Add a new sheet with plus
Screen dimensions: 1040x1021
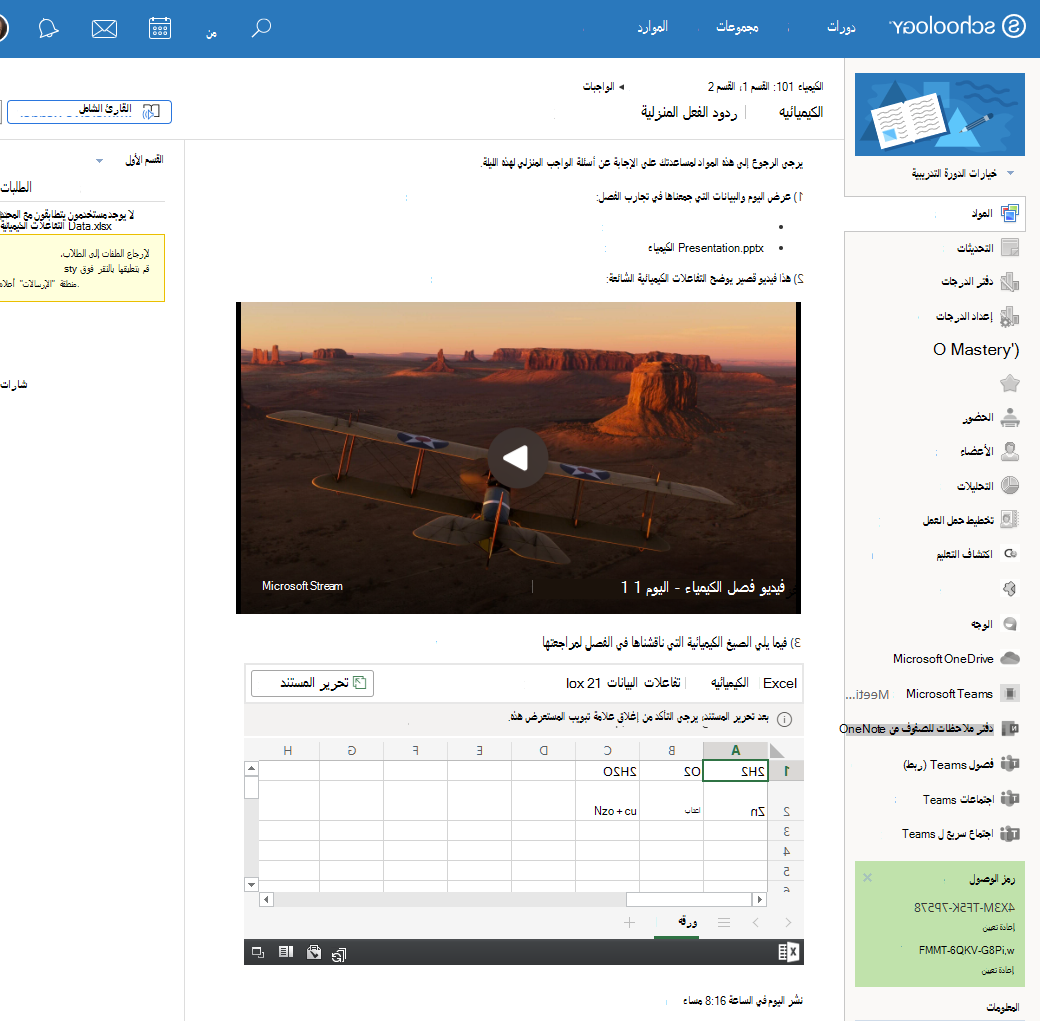[629, 922]
